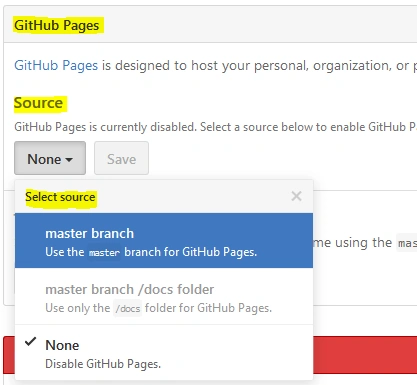Viewport: 417px width, 385px height.
Task: Open the None source dropdown button
Action: pos(50,158)
